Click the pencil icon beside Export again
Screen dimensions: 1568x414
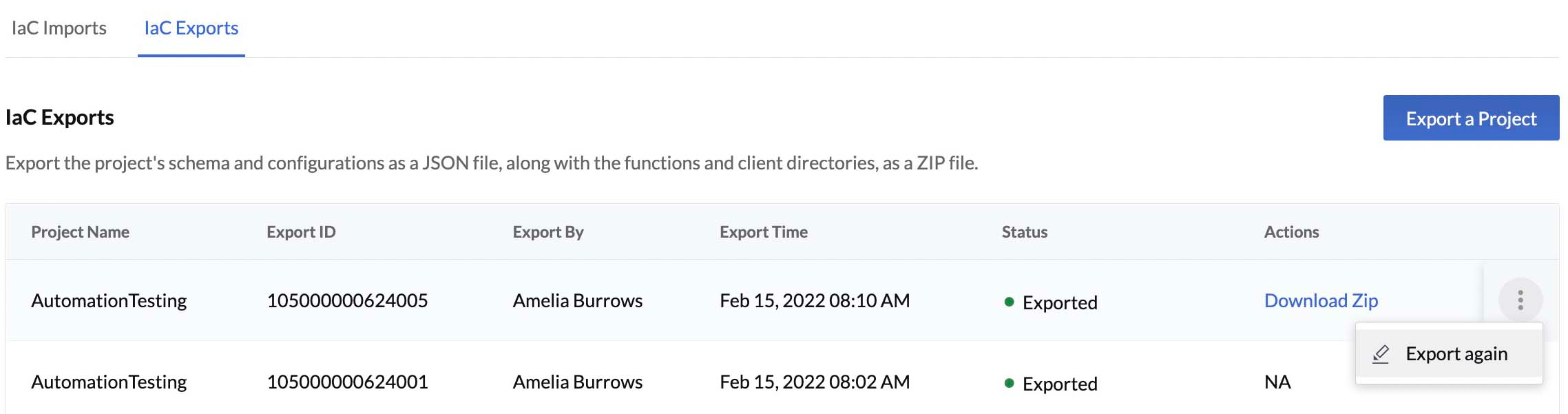[1381, 354]
